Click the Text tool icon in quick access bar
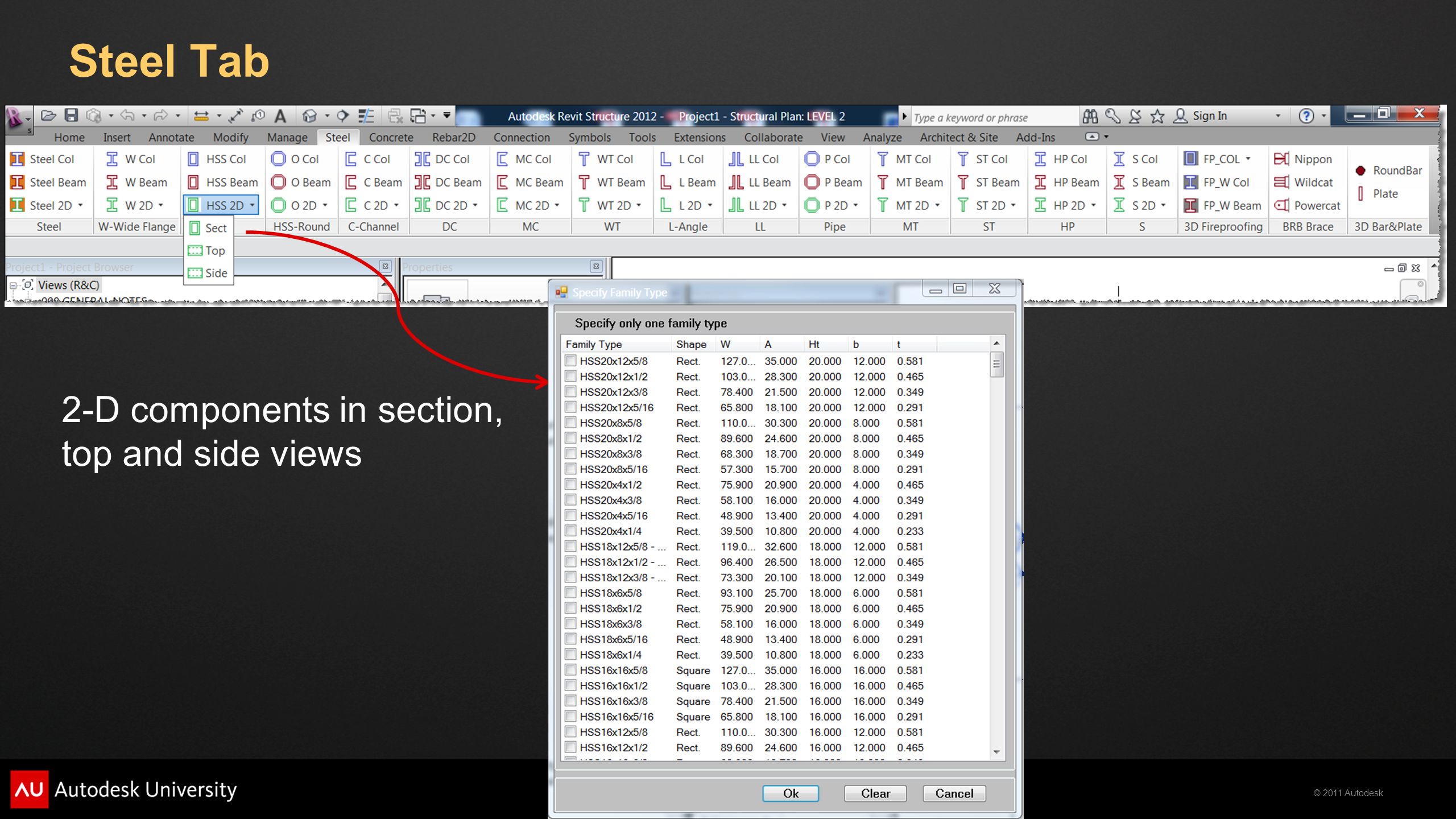Image resolution: width=1456 pixels, height=819 pixels. pyautogui.click(x=280, y=116)
